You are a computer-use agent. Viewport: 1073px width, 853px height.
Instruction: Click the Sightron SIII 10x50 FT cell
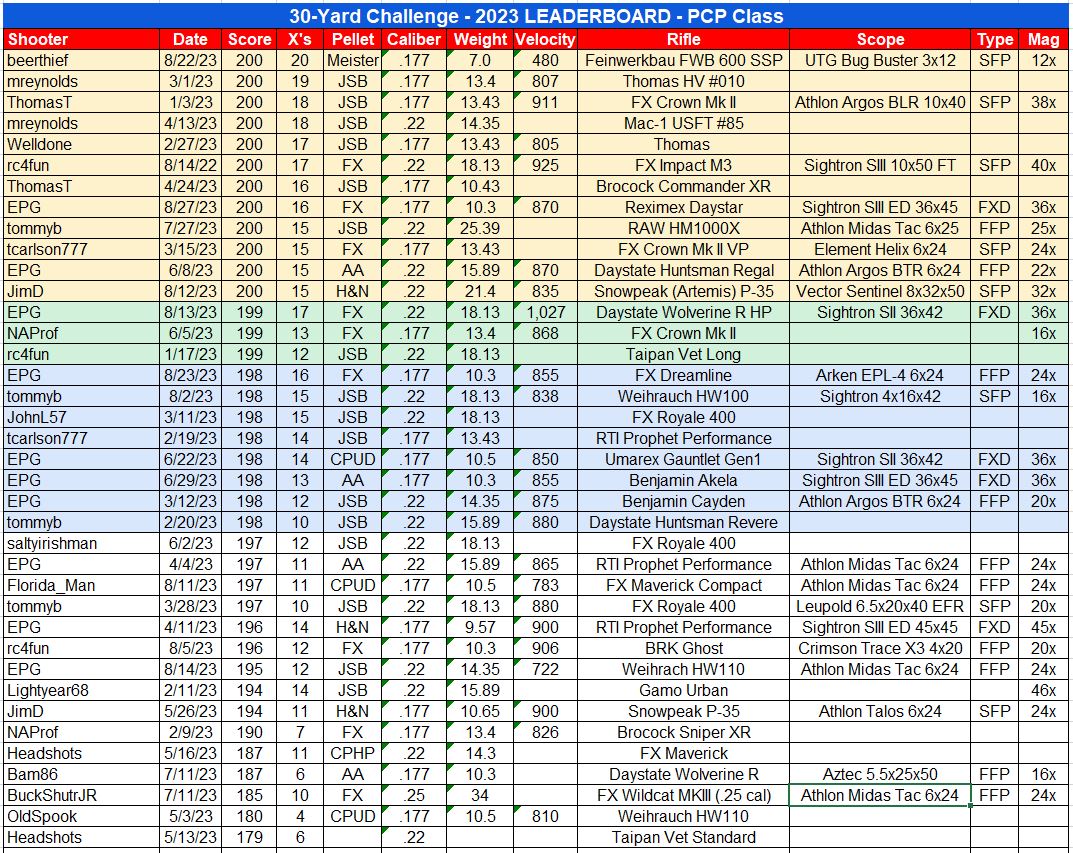point(880,166)
